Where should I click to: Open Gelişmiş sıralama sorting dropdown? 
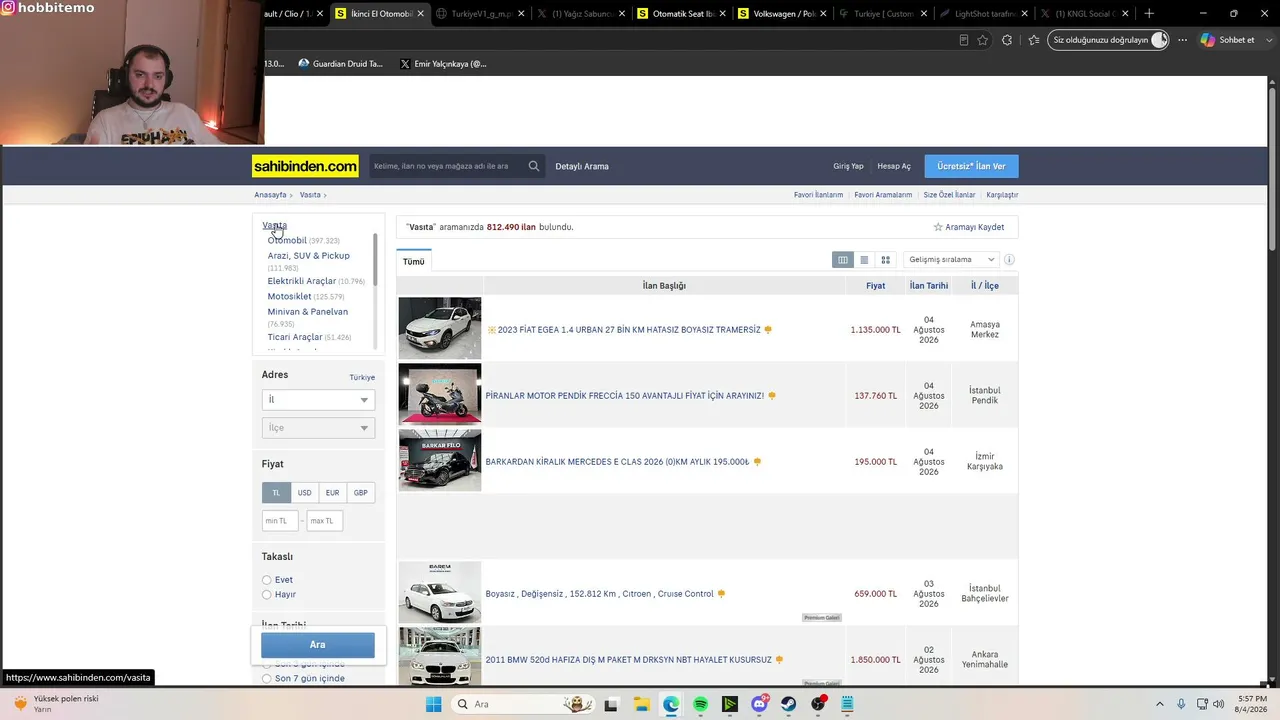951,260
